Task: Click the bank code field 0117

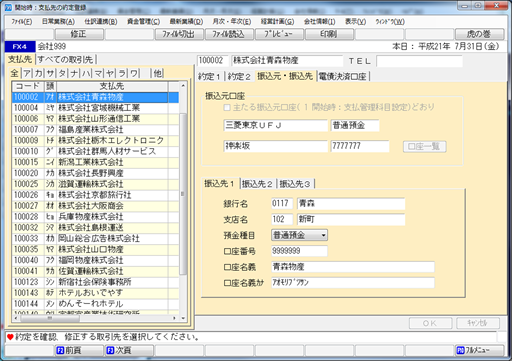Action: [282, 203]
